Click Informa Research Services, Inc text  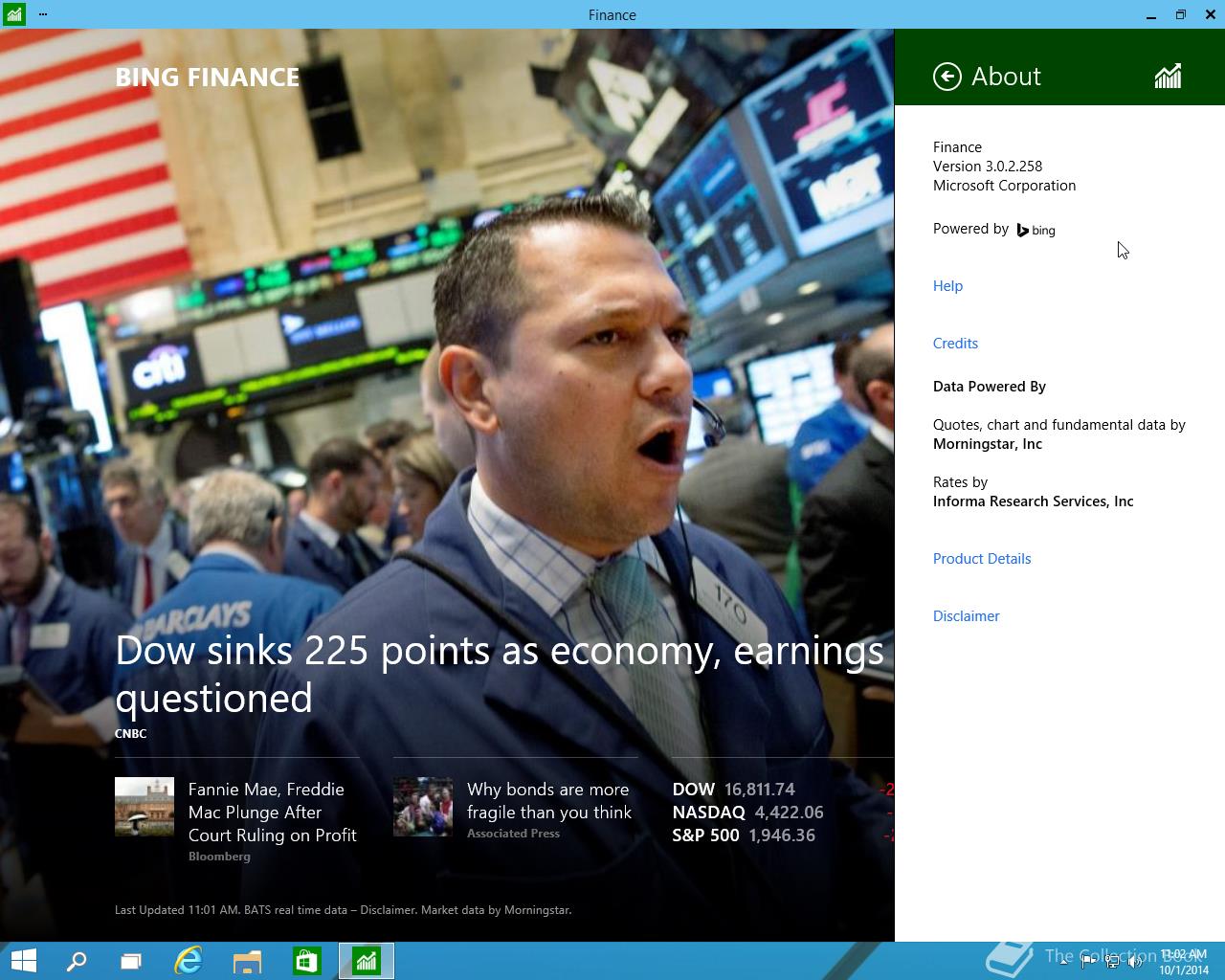pos(1034,501)
